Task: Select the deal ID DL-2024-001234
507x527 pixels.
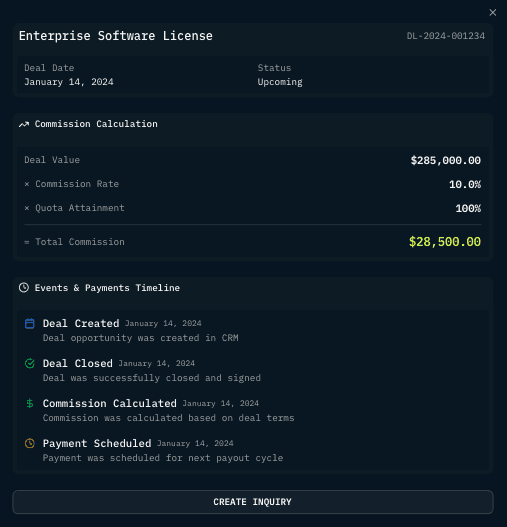Action: click(446, 36)
